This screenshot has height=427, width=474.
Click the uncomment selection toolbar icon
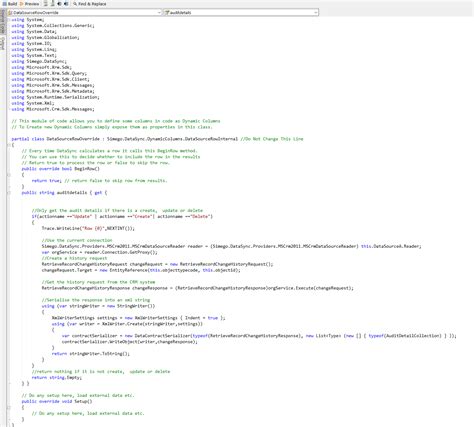66,4
